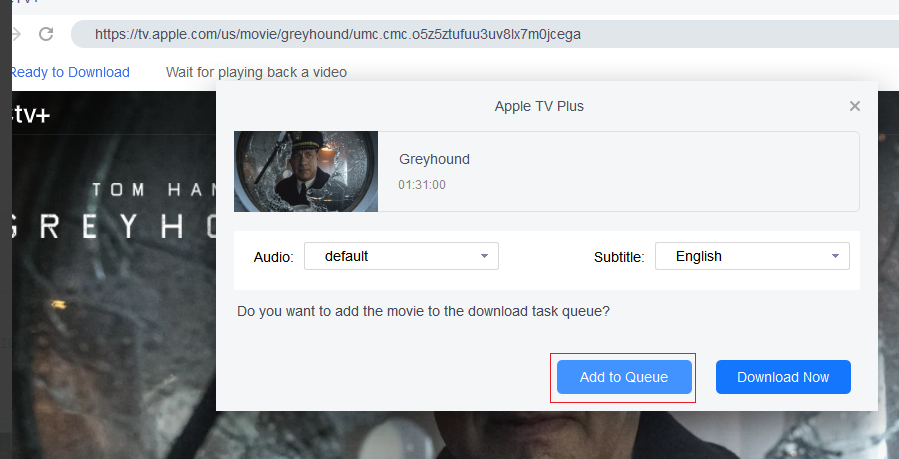Click the Apple tv+ logo on the page
The width and height of the screenshot is (899, 459).
pyautogui.click(x=30, y=115)
